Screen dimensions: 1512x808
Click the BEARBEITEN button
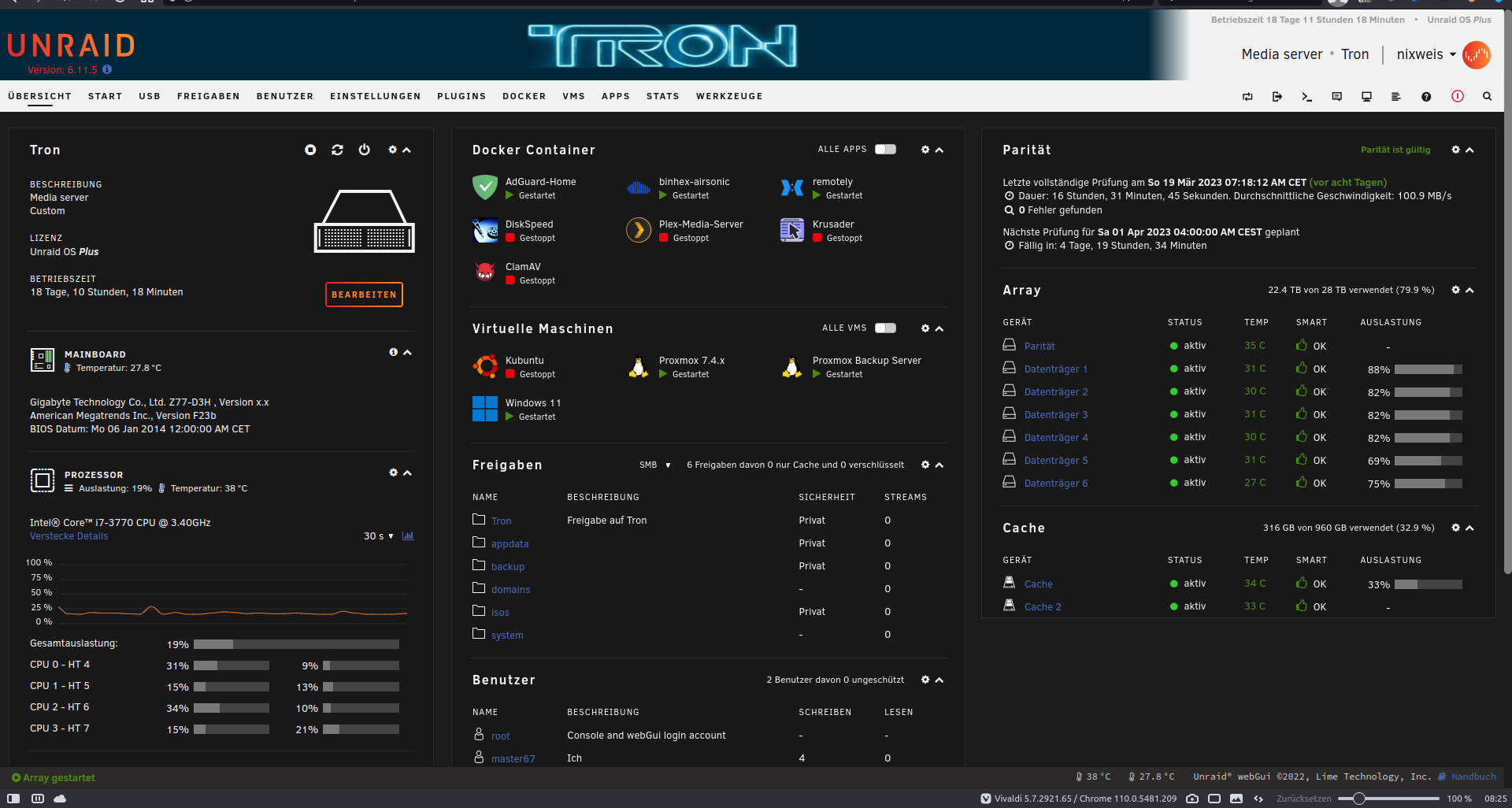point(364,295)
